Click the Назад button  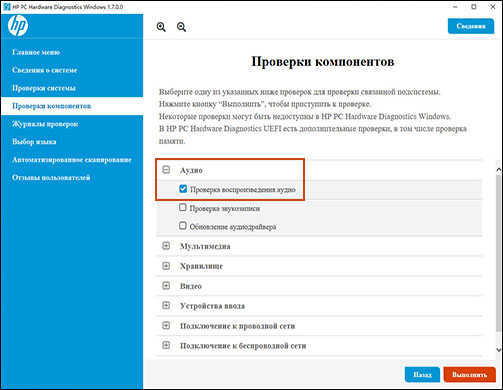click(x=422, y=375)
